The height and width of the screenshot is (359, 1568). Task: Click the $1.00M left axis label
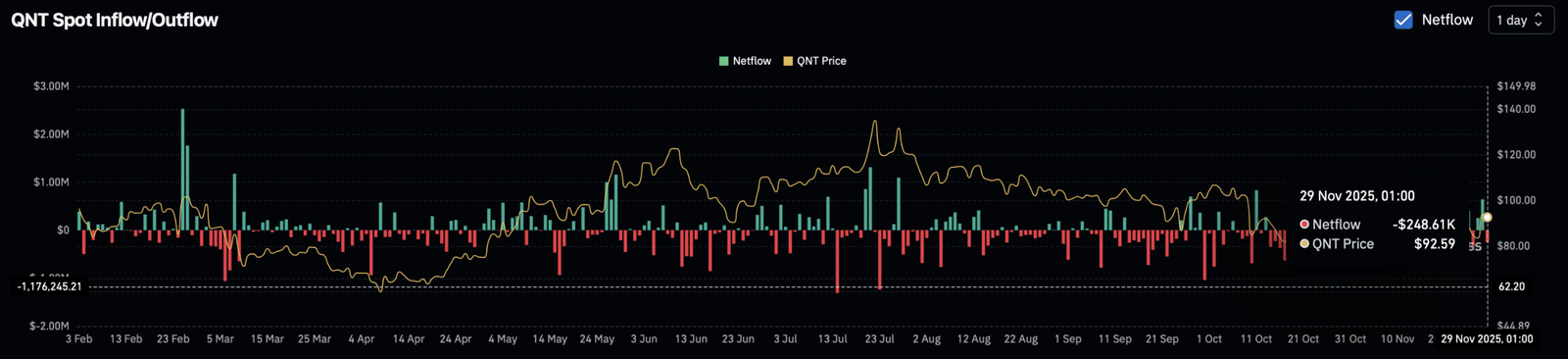click(51, 182)
